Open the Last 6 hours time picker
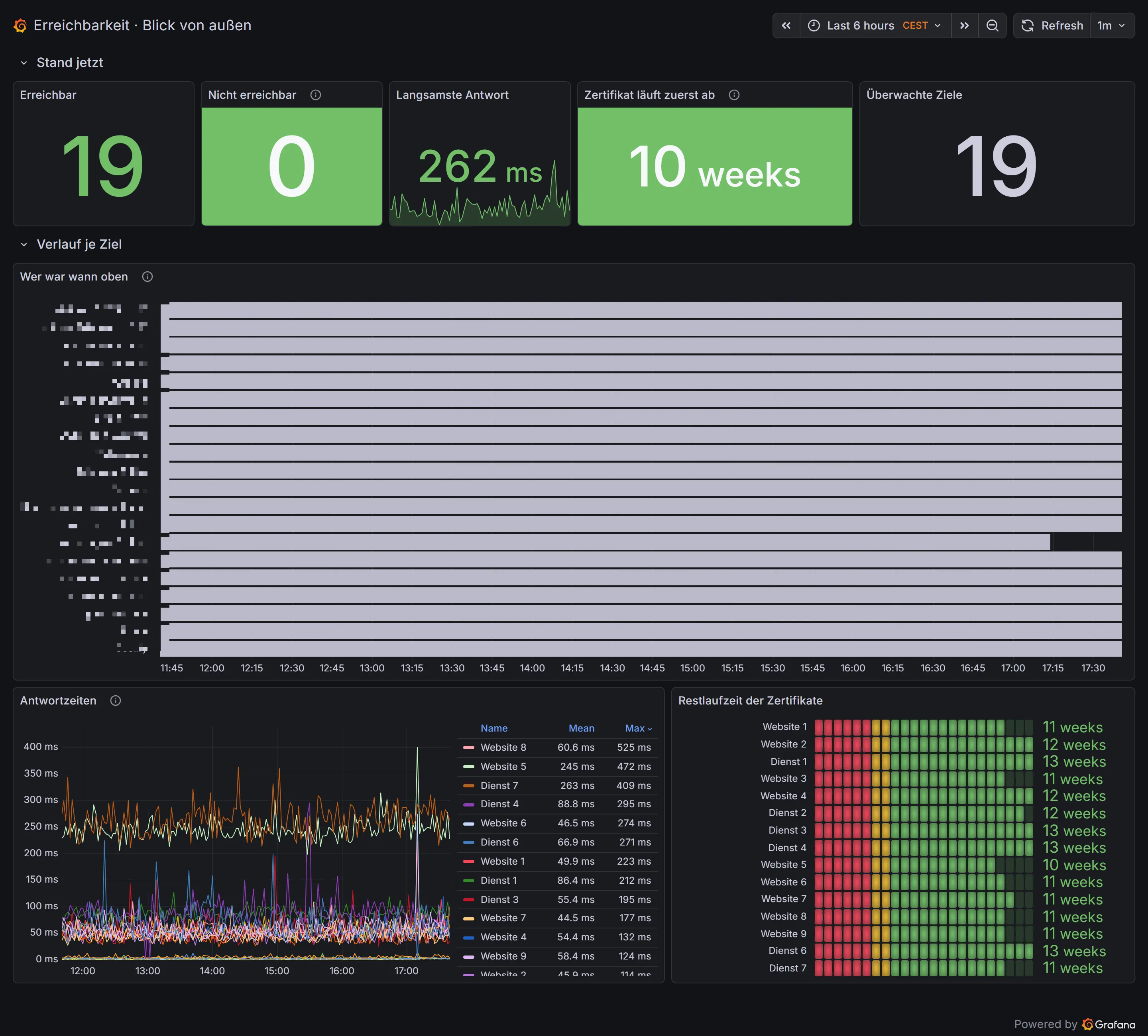Viewport: 1148px width, 1036px height. [875, 26]
